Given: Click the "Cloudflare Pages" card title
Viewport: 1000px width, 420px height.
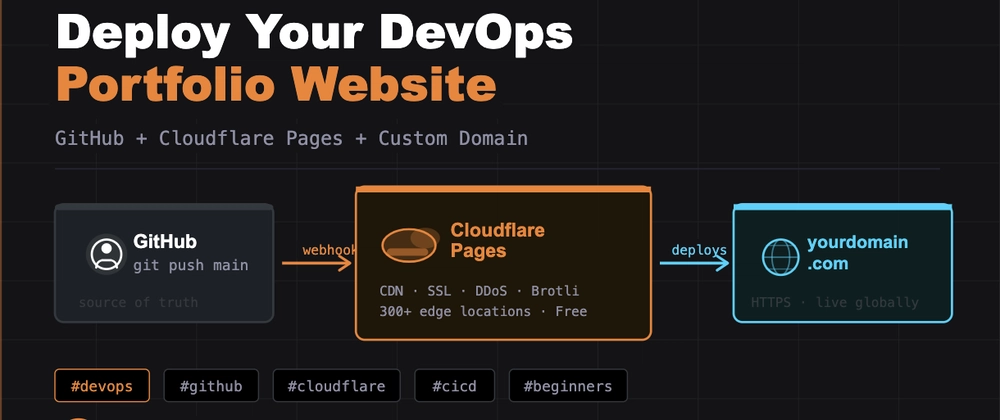Looking at the screenshot, I should click(497, 240).
